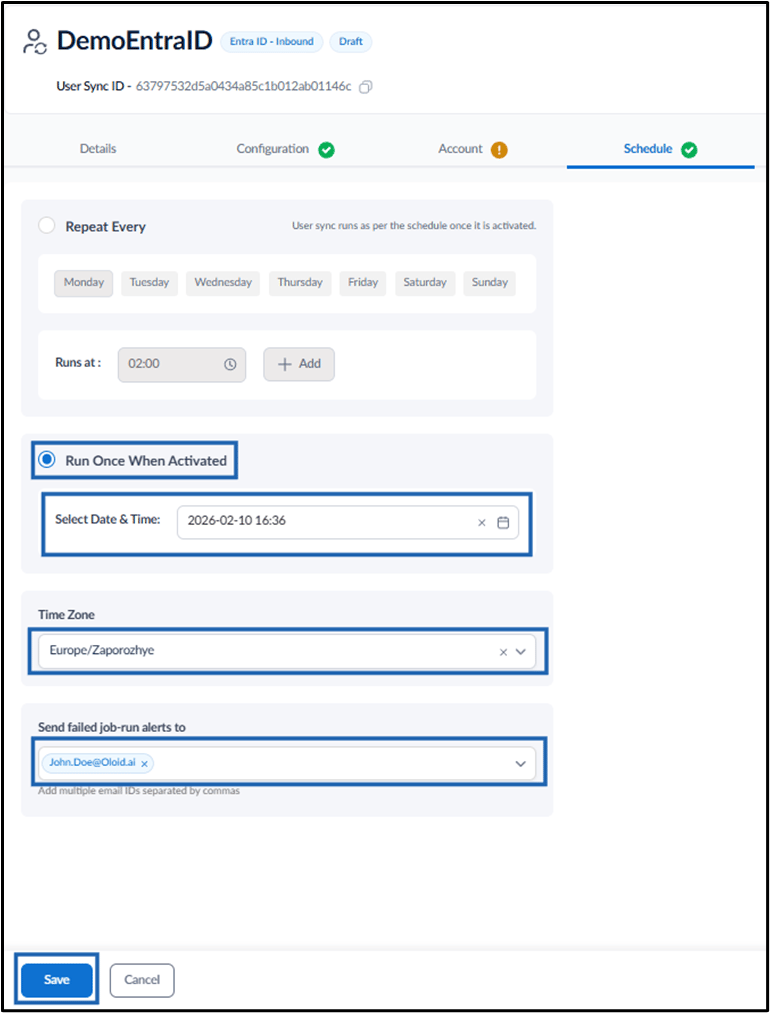Select Run Once When Activated radio
Image resolution: width=770 pixels, height=1013 pixels.
click(47, 459)
